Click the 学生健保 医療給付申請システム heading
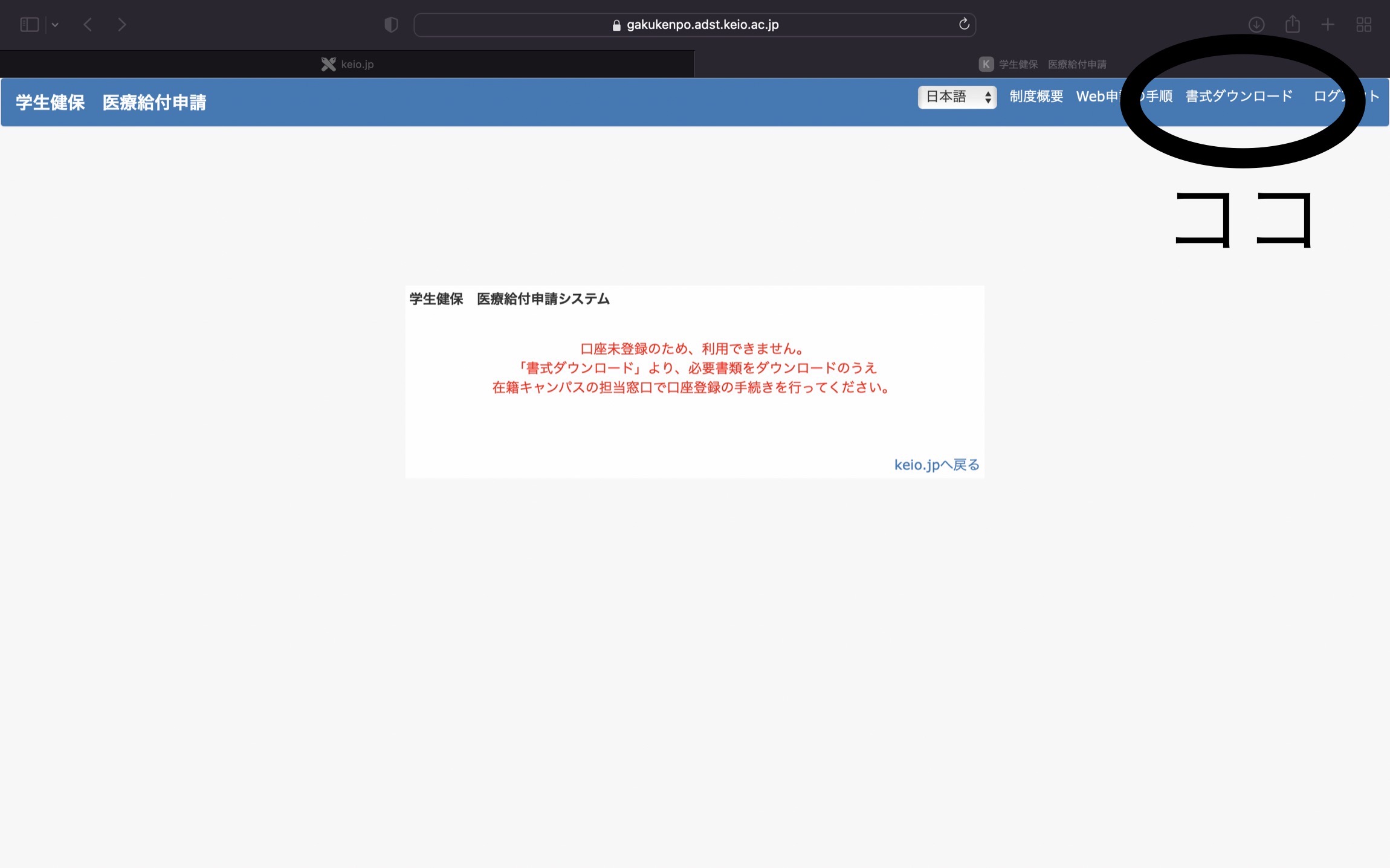1390x868 pixels. [x=509, y=299]
